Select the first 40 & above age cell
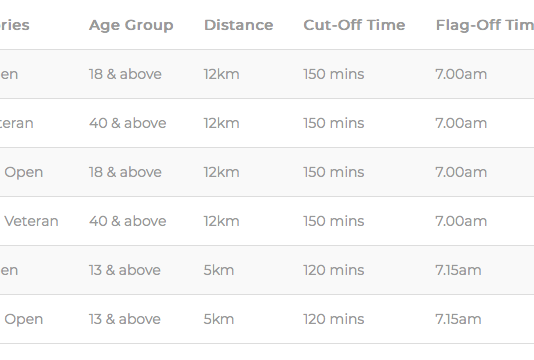 click(x=127, y=123)
